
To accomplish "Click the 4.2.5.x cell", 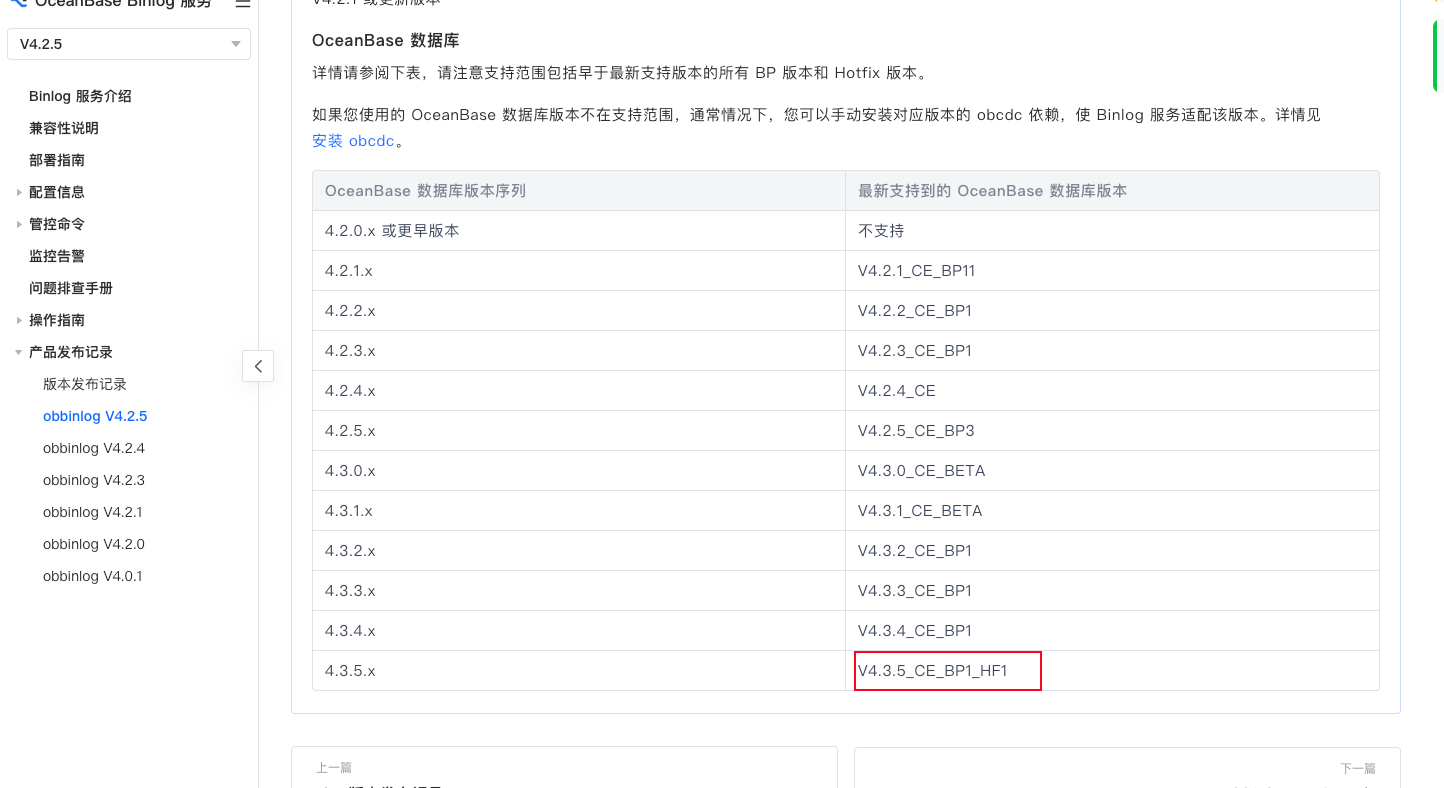I will [579, 430].
